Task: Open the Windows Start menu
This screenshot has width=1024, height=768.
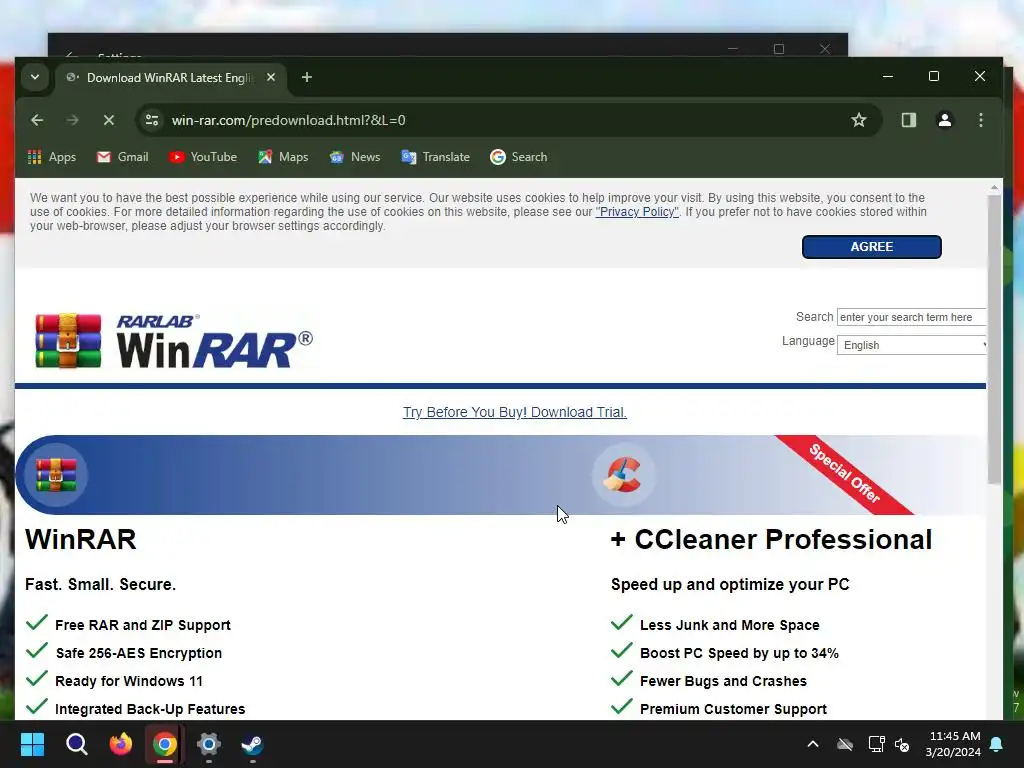Action: point(32,744)
